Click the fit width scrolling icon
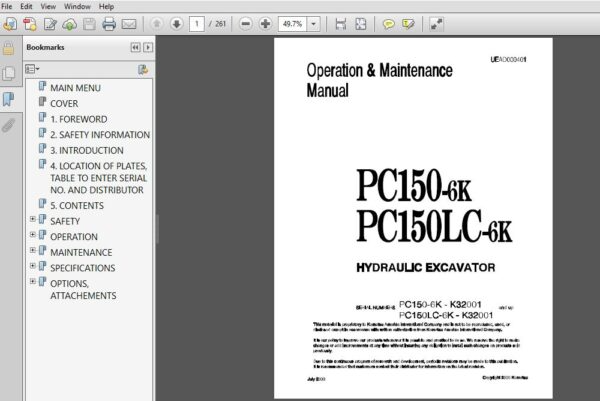600x401 pixels. tap(341, 24)
